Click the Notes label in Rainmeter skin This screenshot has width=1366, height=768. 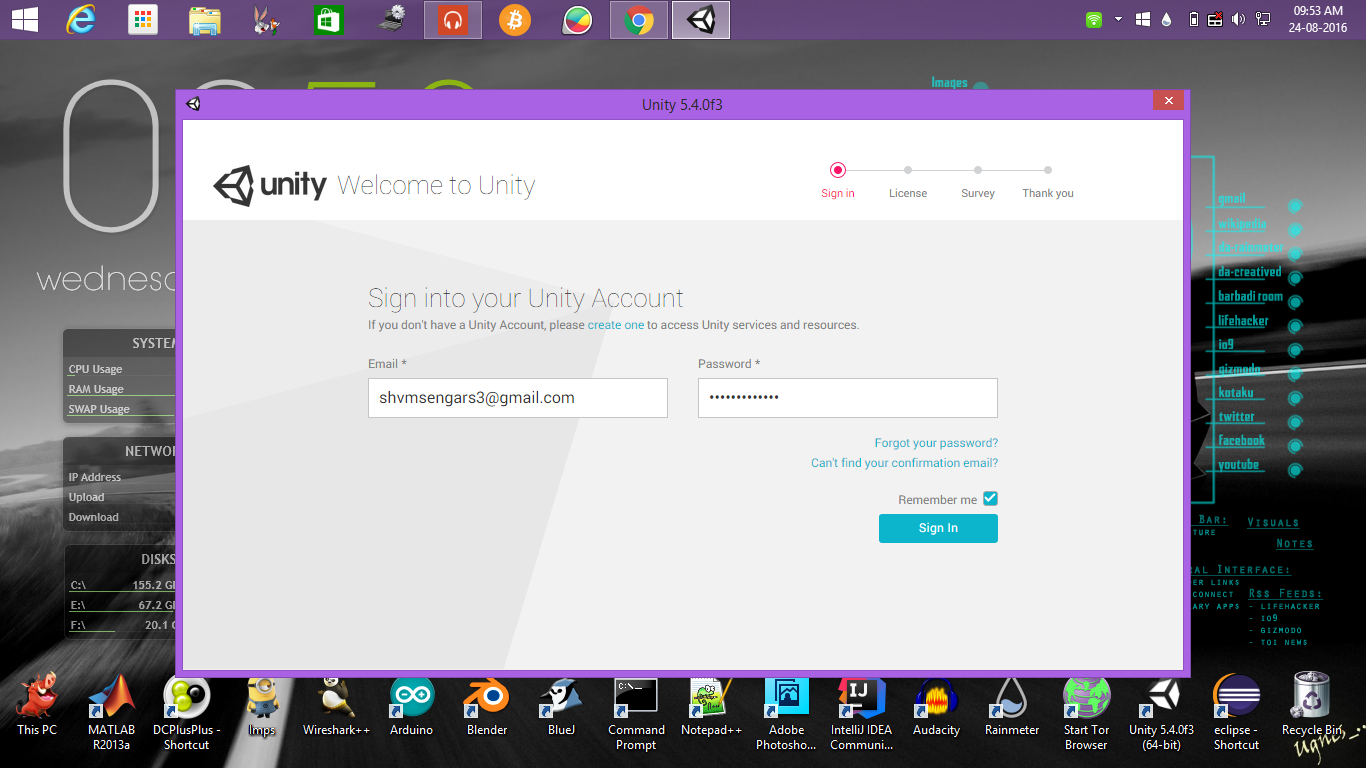point(1294,544)
